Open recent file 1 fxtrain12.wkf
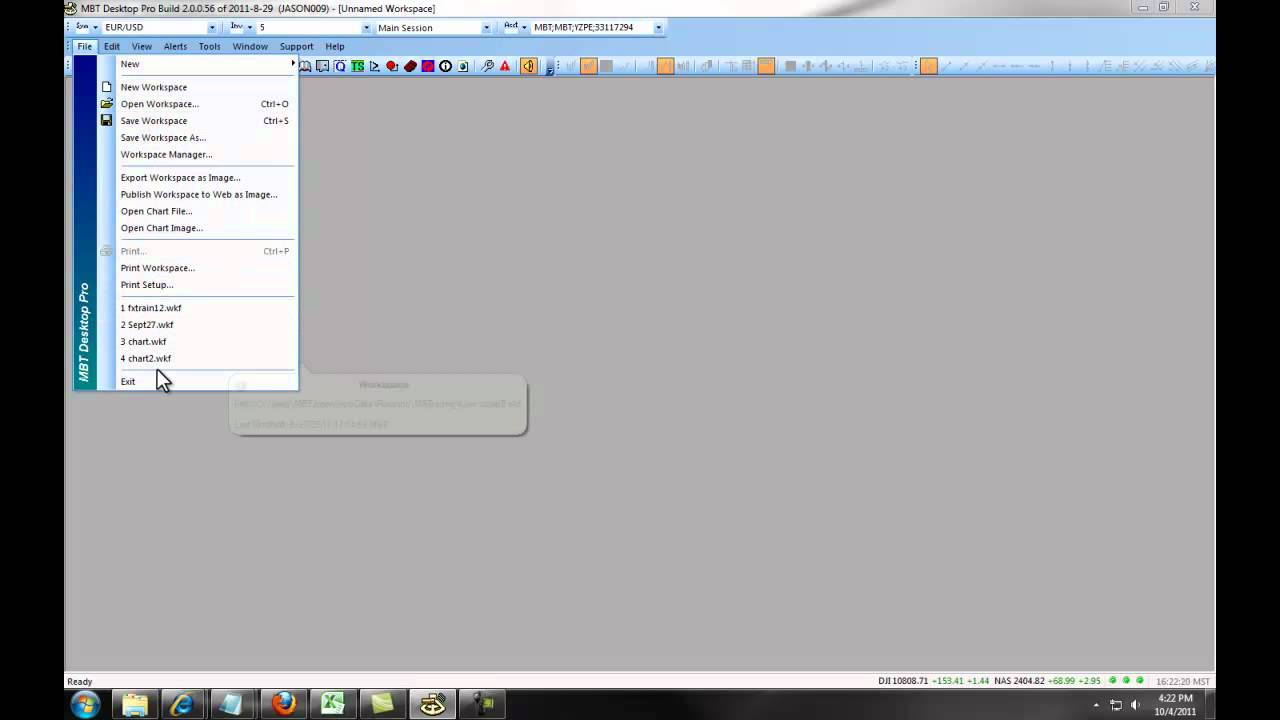 [x=151, y=308]
